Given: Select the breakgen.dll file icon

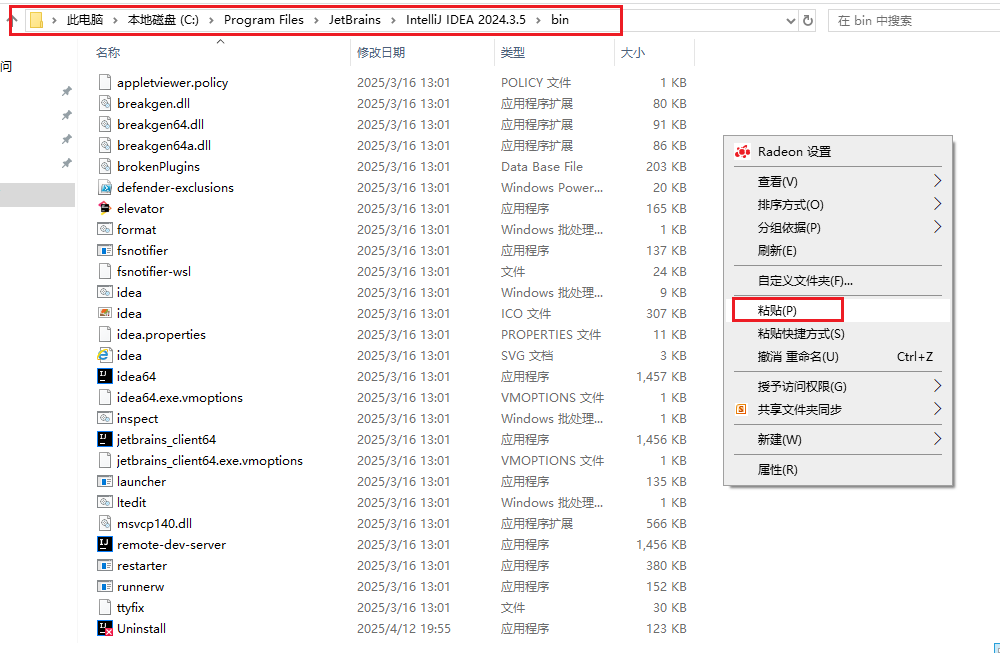Looking at the screenshot, I should point(105,103).
